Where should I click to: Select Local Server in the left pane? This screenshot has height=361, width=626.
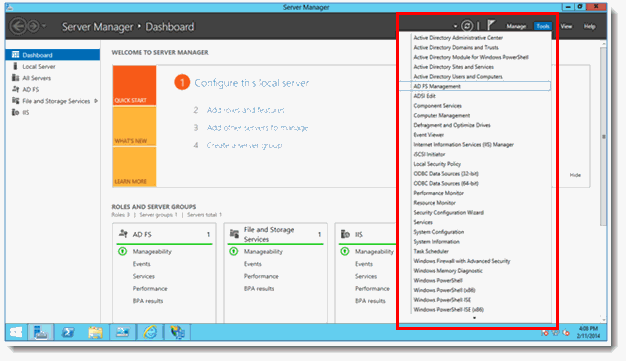(x=39, y=66)
